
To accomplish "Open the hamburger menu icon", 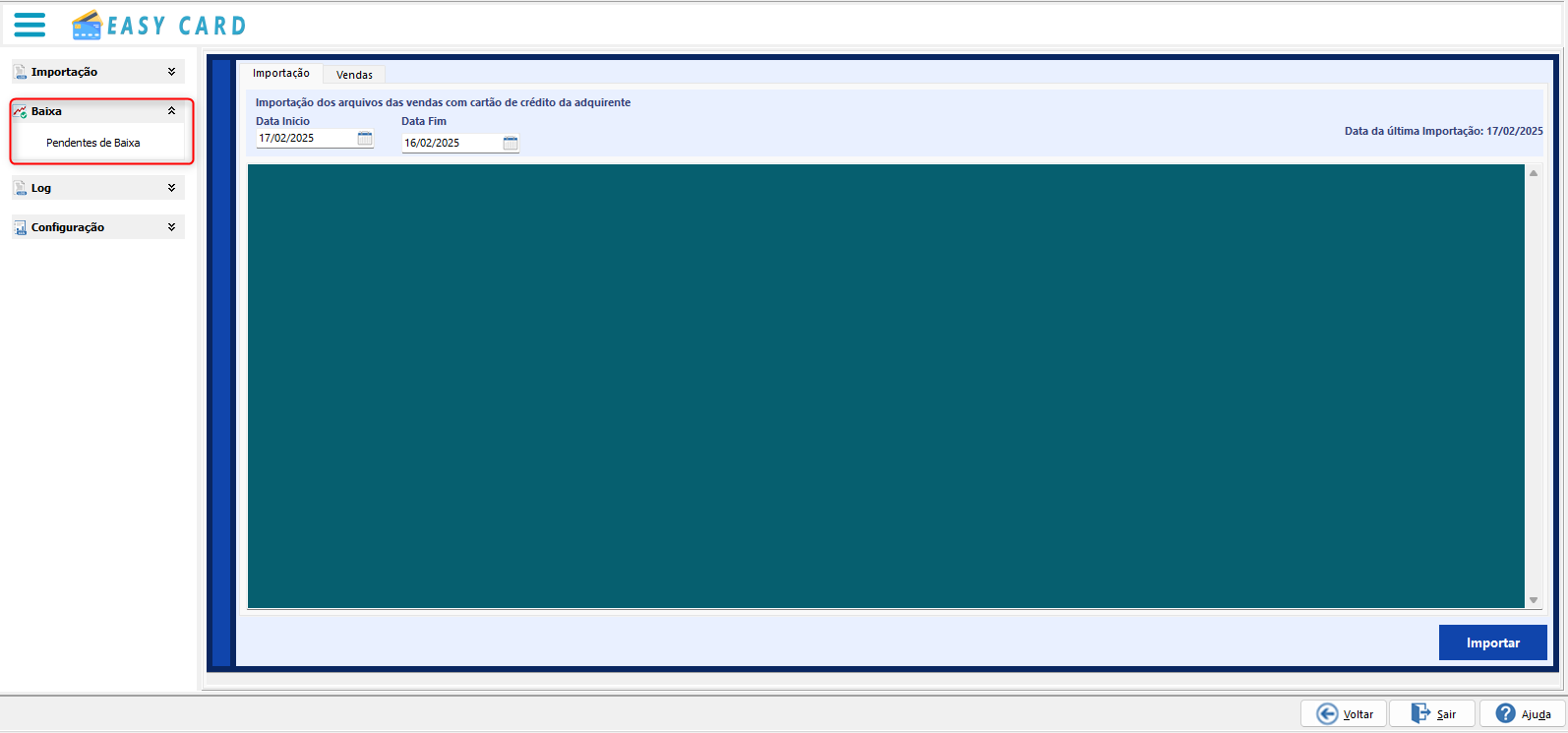I will click(30, 25).
